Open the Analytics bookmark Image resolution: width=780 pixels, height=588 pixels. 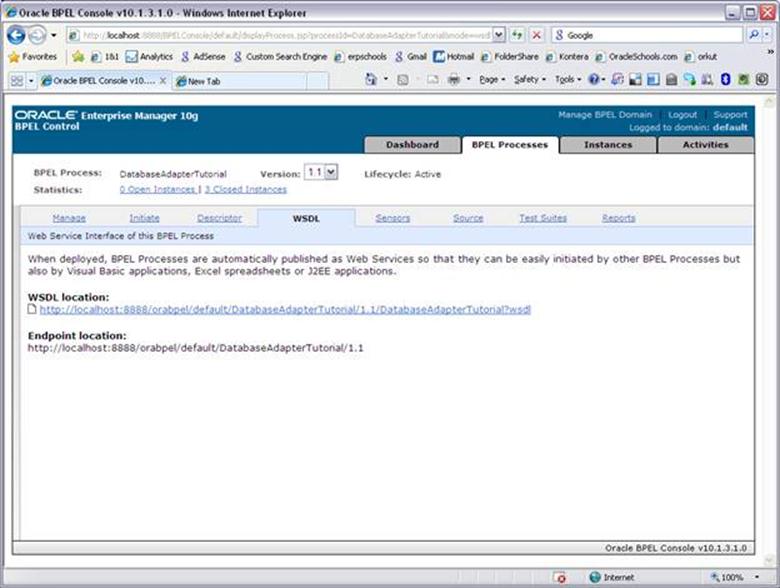pos(149,57)
